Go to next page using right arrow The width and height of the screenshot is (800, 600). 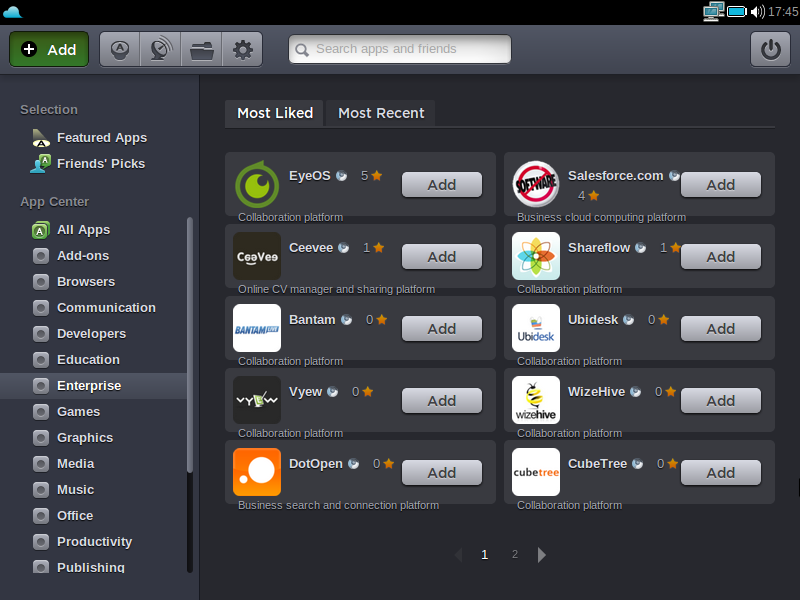(x=542, y=554)
